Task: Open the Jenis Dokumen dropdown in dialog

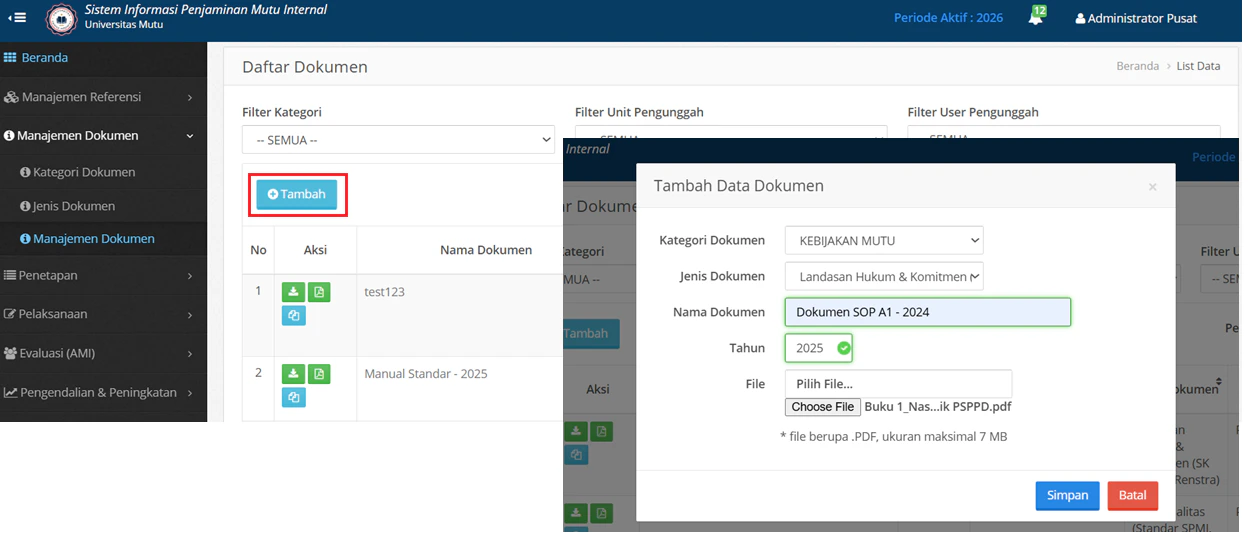Action: tap(884, 276)
